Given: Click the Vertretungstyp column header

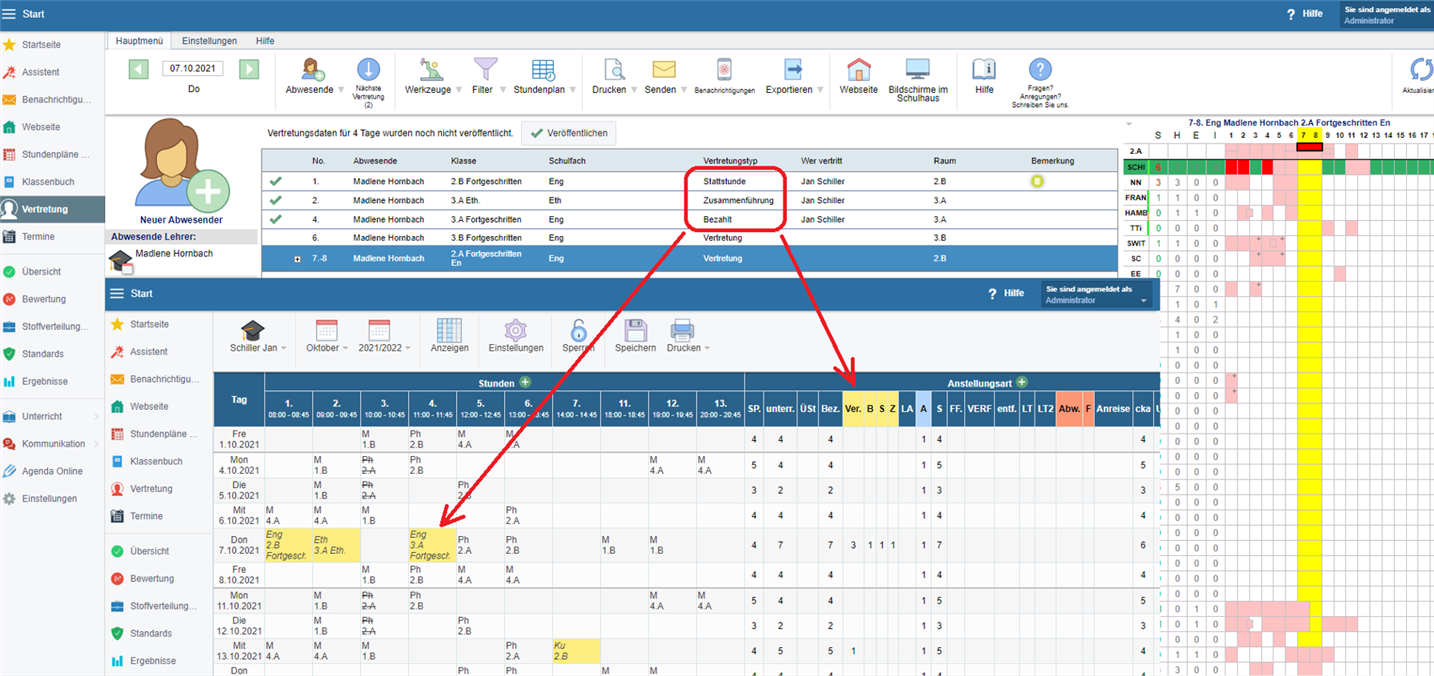Looking at the screenshot, I should coord(732,160).
